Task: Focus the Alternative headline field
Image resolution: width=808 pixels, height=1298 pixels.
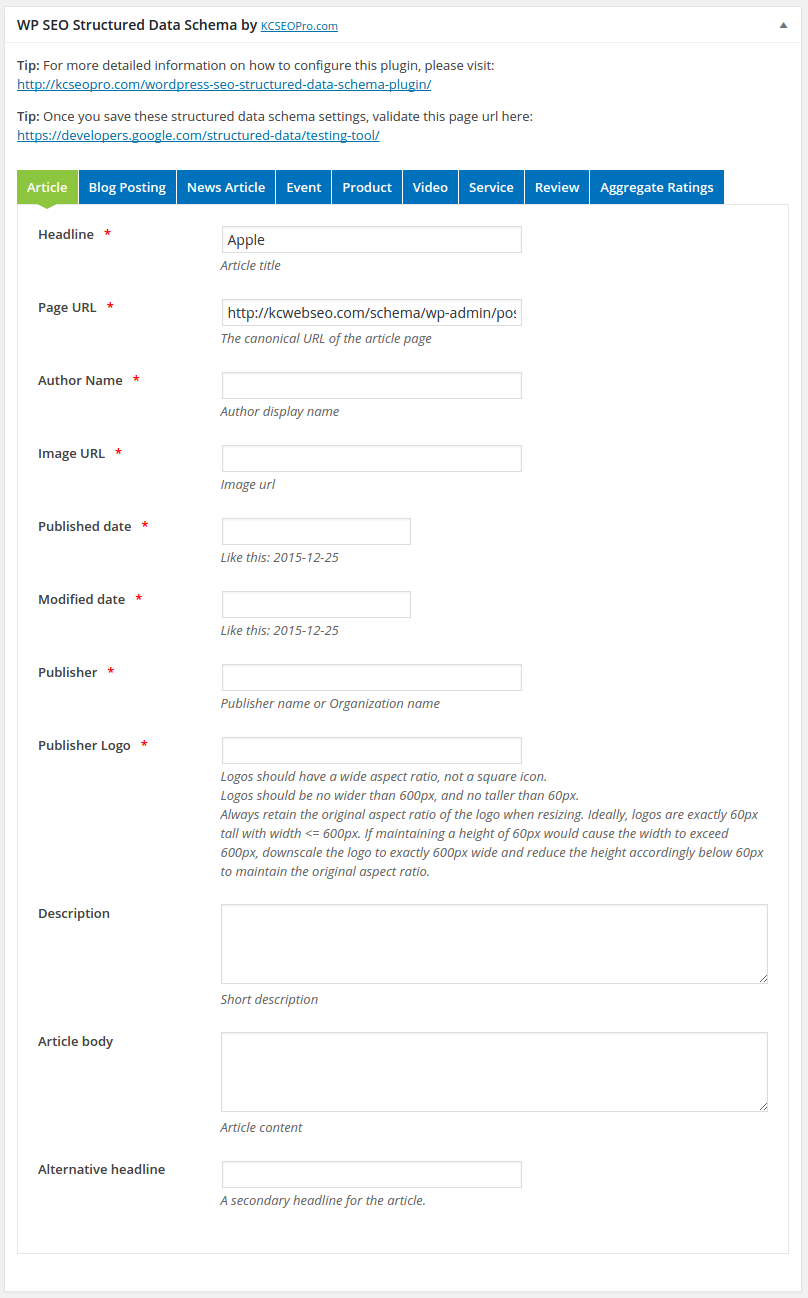Action: [x=371, y=1174]
